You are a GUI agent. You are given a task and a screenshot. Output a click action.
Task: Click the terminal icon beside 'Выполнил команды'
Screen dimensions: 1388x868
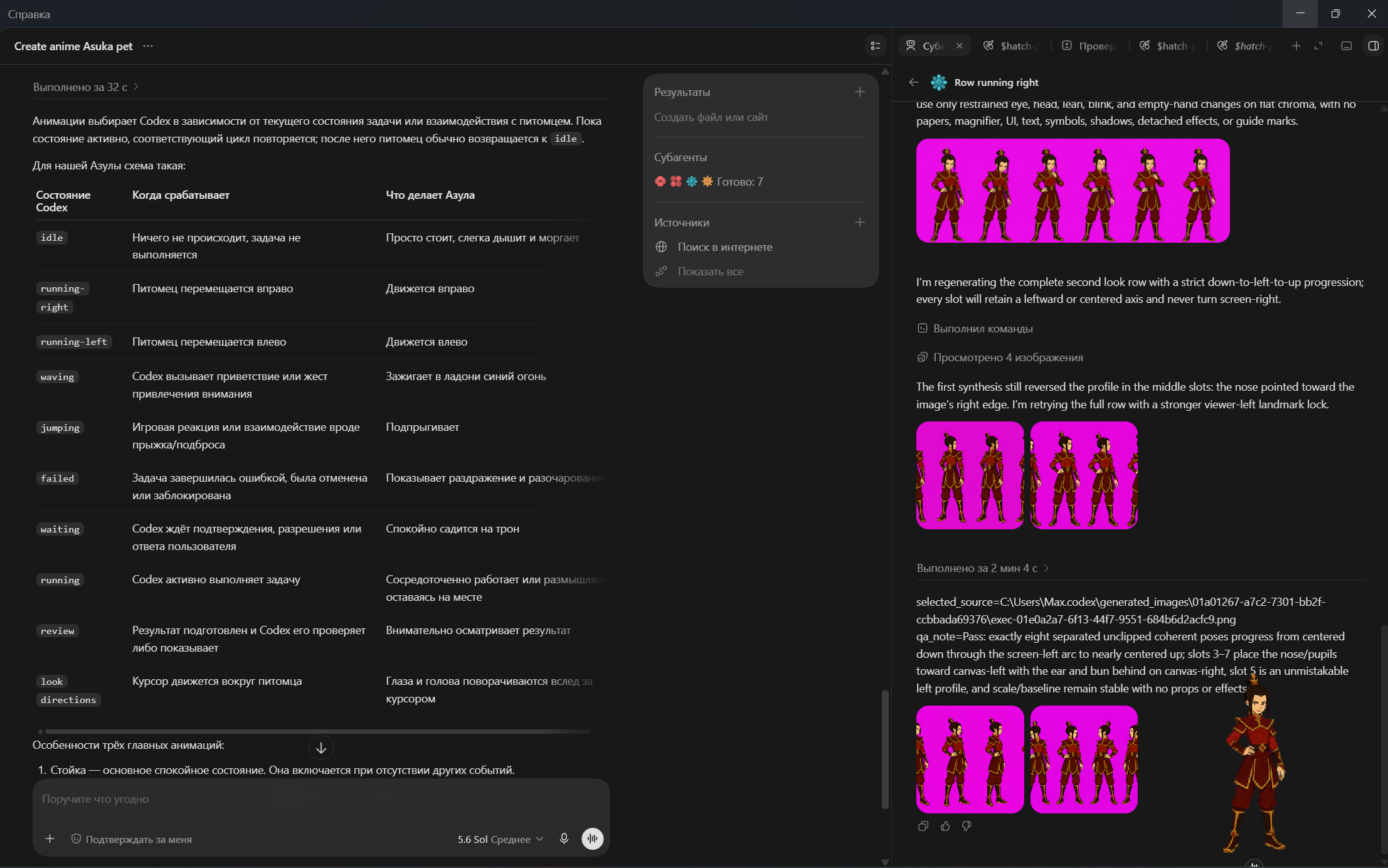point(923,328)
